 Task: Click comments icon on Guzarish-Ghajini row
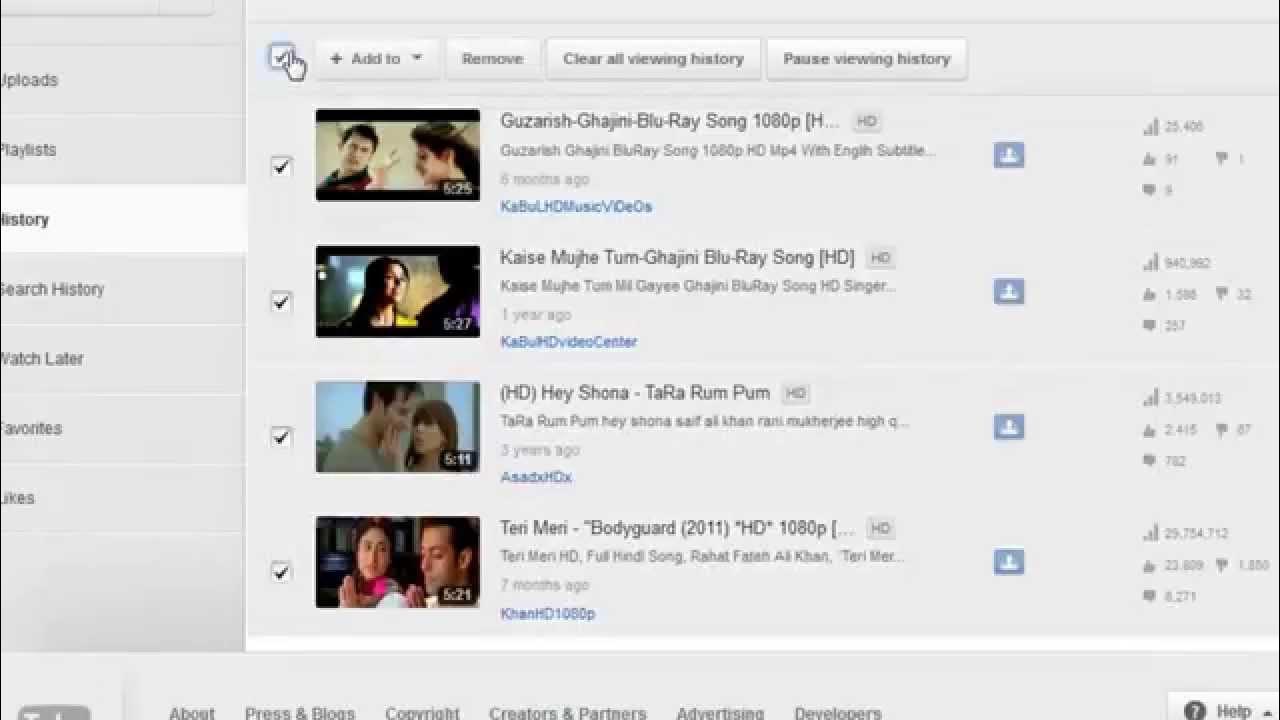[1150, 190]
